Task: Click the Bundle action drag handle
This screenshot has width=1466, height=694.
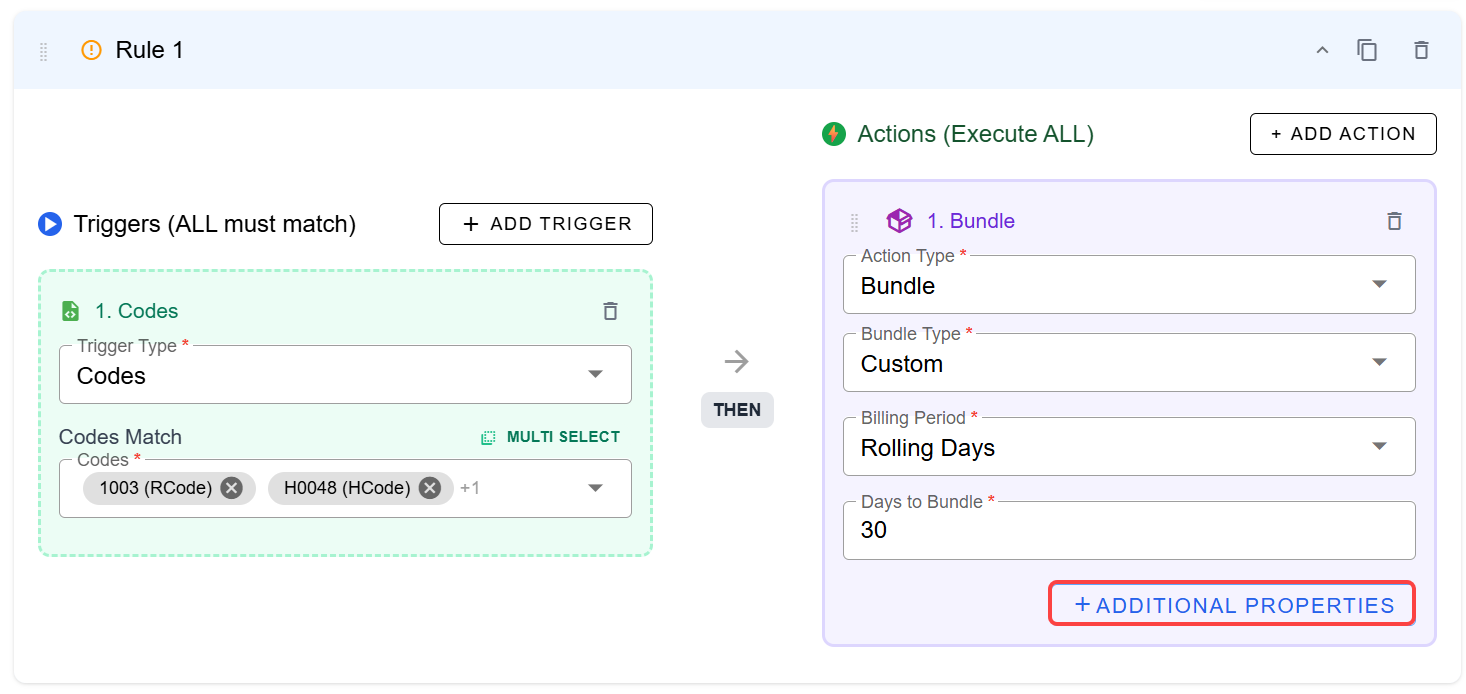Action: [854, 222]
